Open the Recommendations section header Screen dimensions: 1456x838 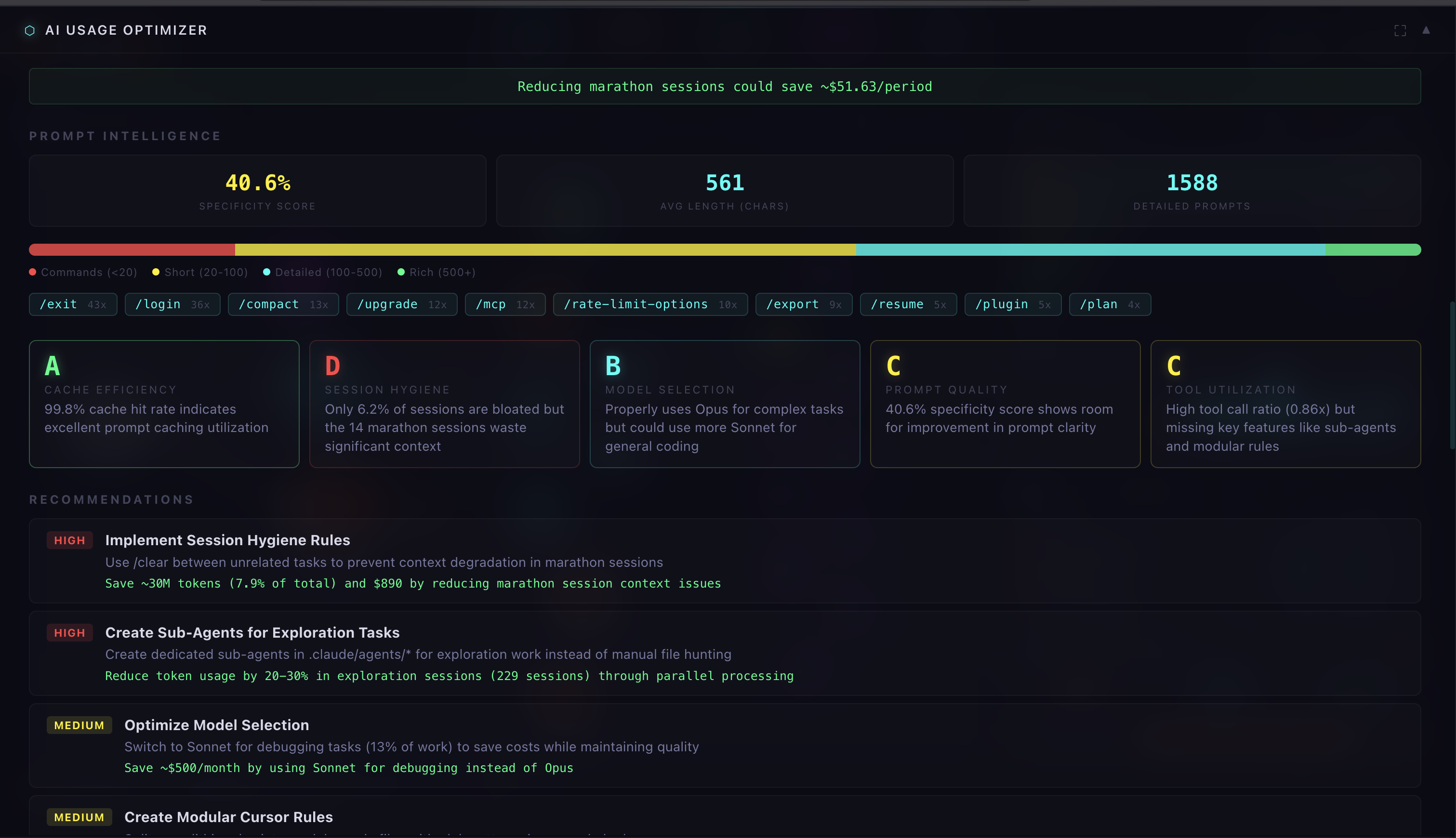tap(111, 499)
